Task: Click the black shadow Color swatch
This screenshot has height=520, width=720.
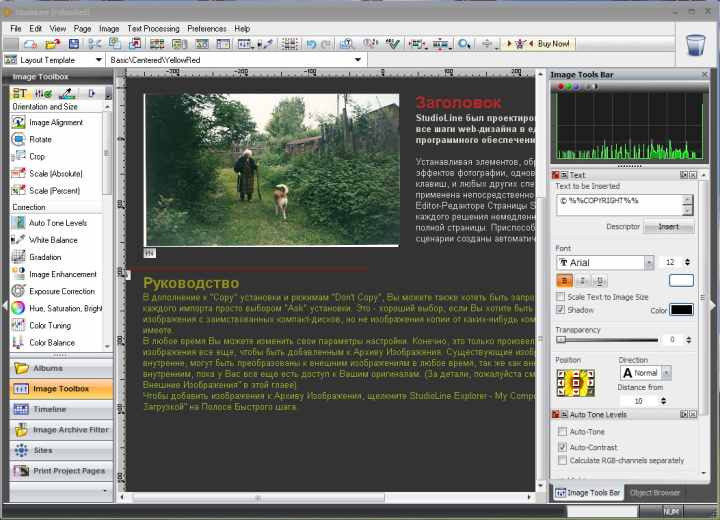Action: (681, 310)
